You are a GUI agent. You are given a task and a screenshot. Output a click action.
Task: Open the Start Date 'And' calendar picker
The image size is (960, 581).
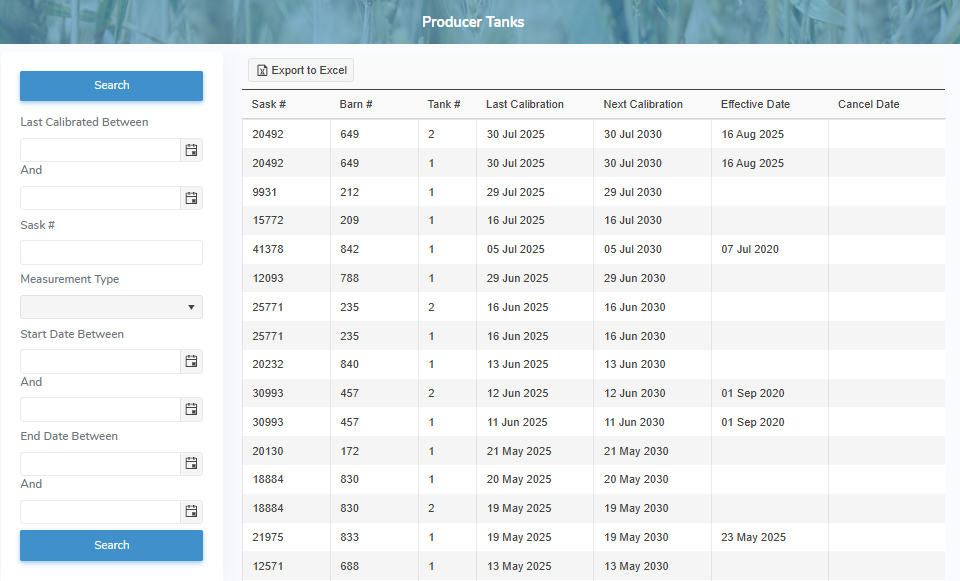pyautogui.click(x=191, y=409)
